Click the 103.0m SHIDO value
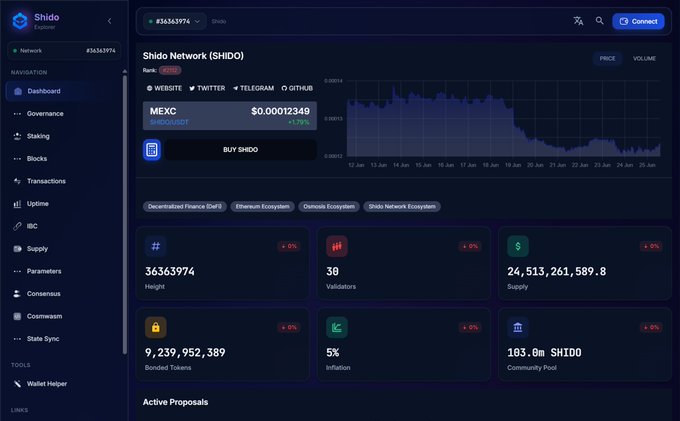This screenshot has height=421, width=680. tap(544, 352)
